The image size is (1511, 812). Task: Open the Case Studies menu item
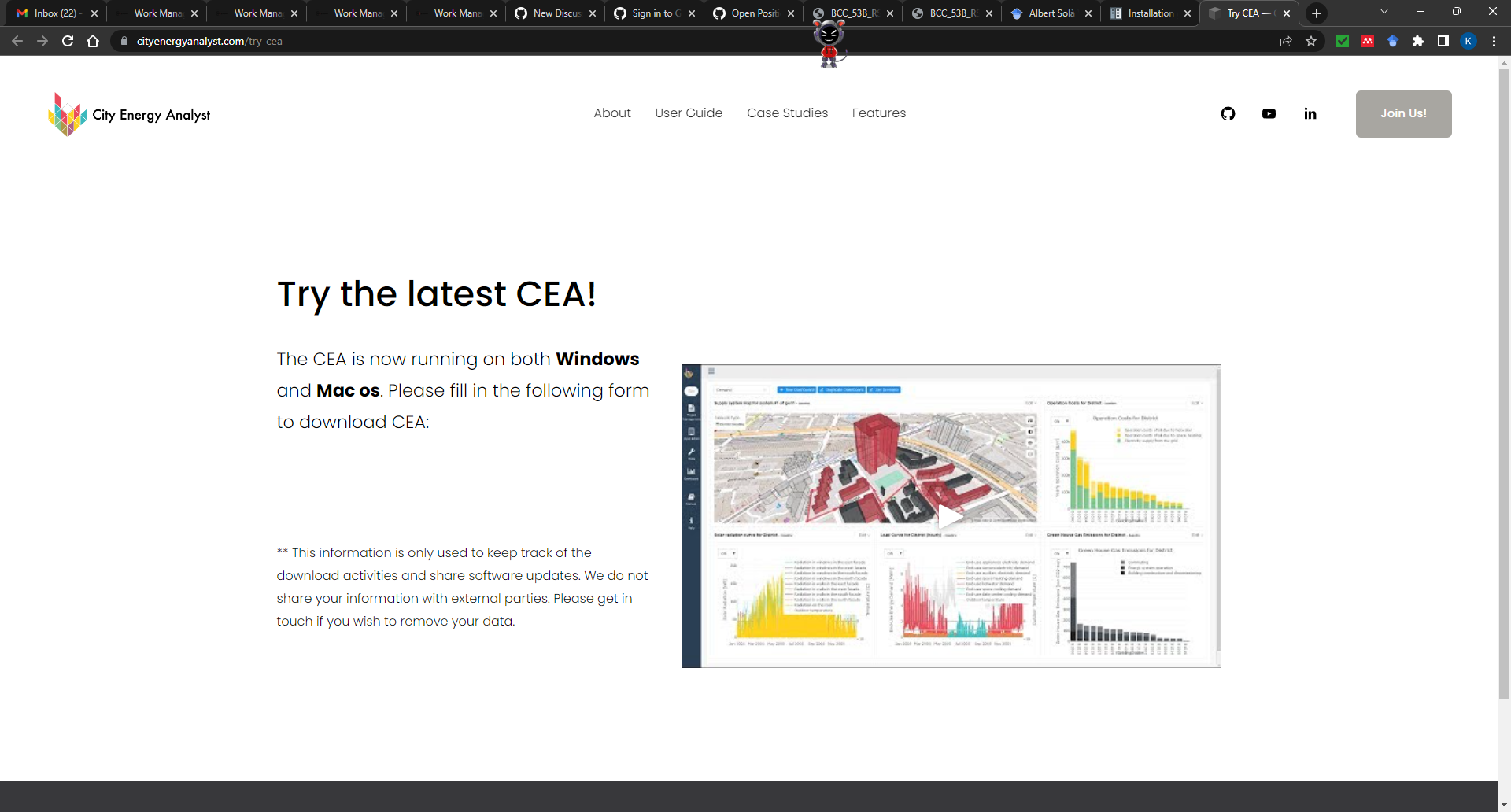[x=787, y=113]
